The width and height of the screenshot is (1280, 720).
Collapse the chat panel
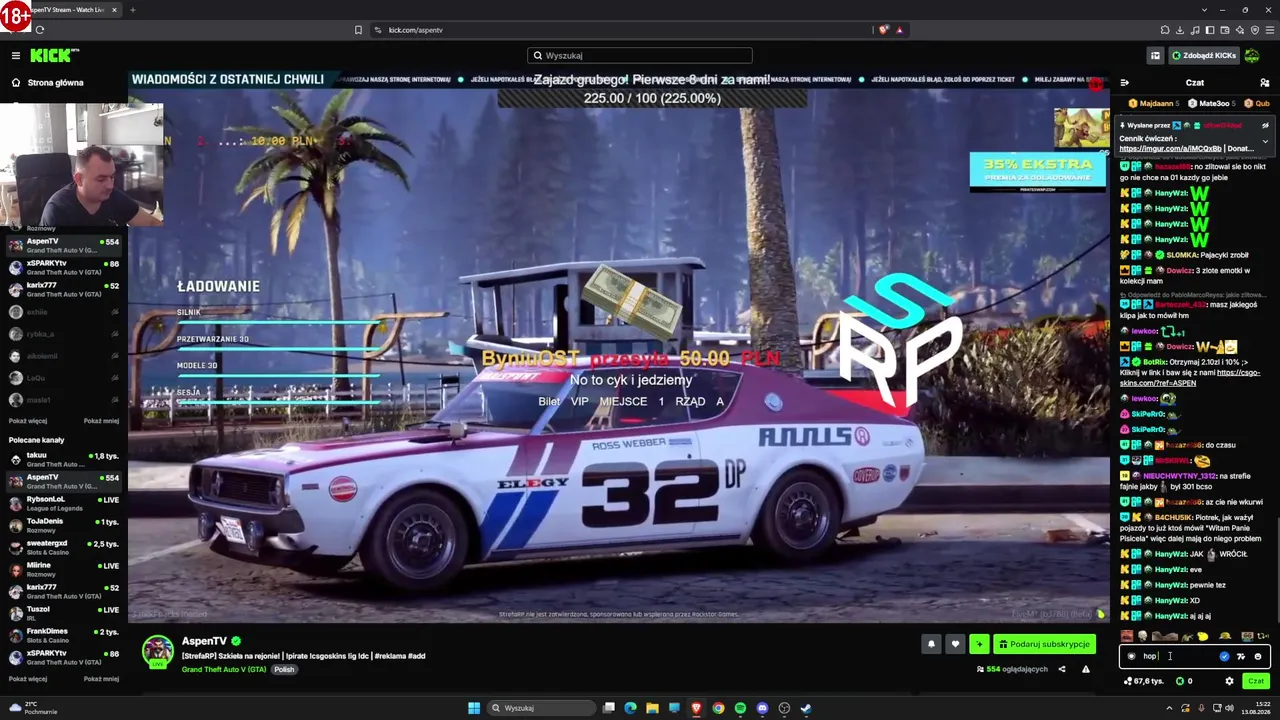point(1124,83)
